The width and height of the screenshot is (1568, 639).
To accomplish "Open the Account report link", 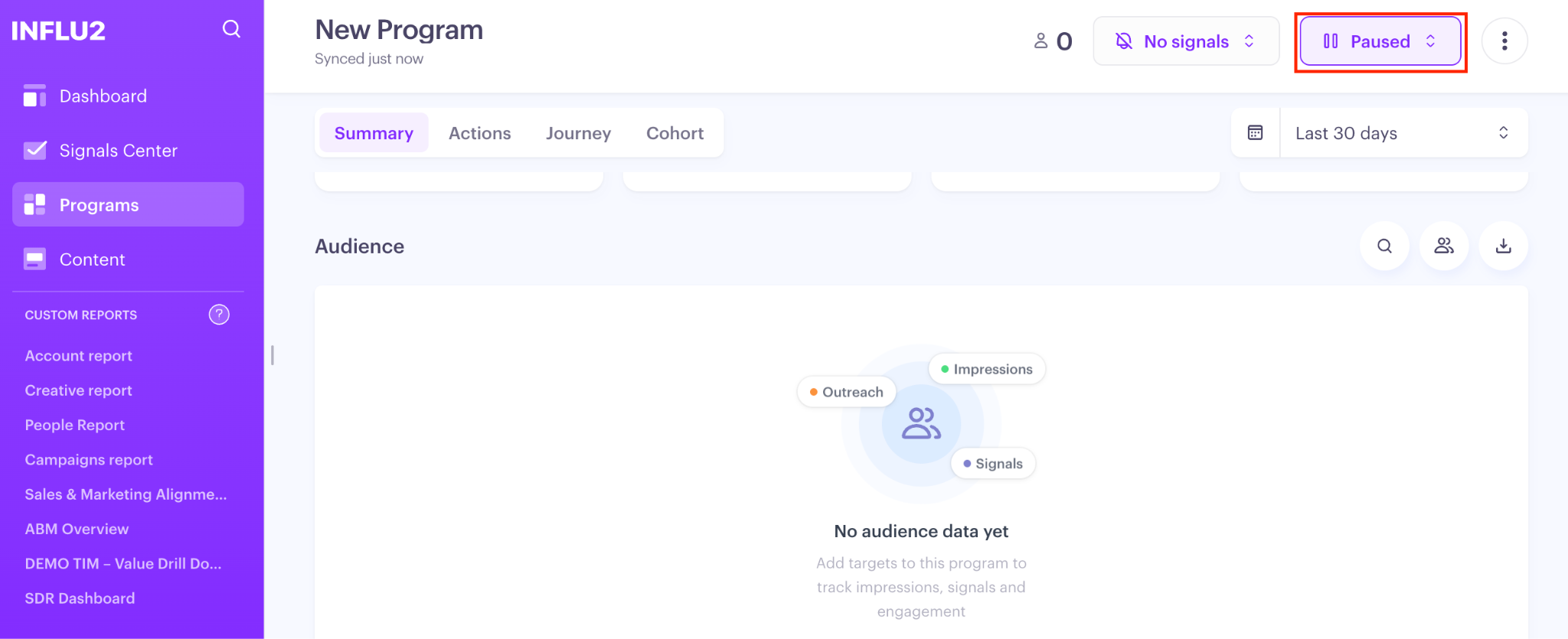I will tap(78, 356).
